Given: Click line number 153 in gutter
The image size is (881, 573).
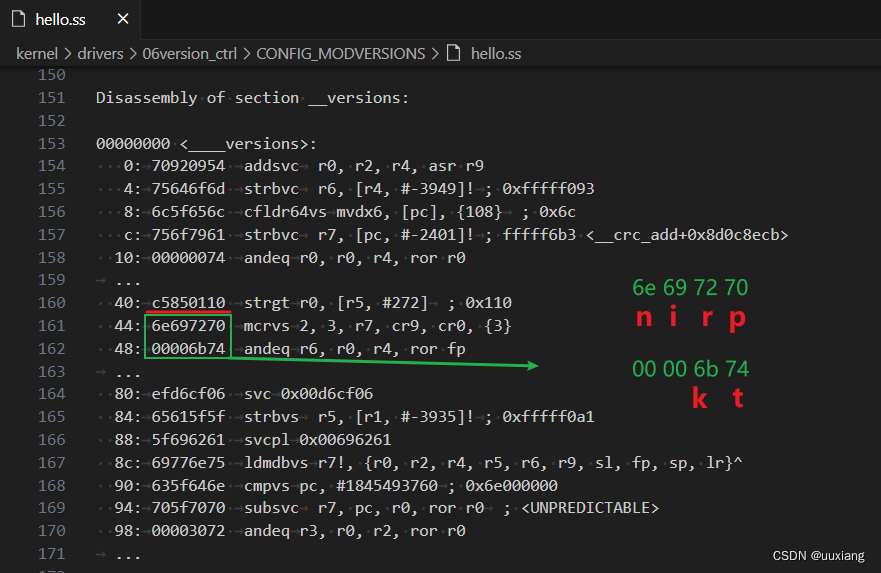Looking at the screenshot, I should 52,144.
